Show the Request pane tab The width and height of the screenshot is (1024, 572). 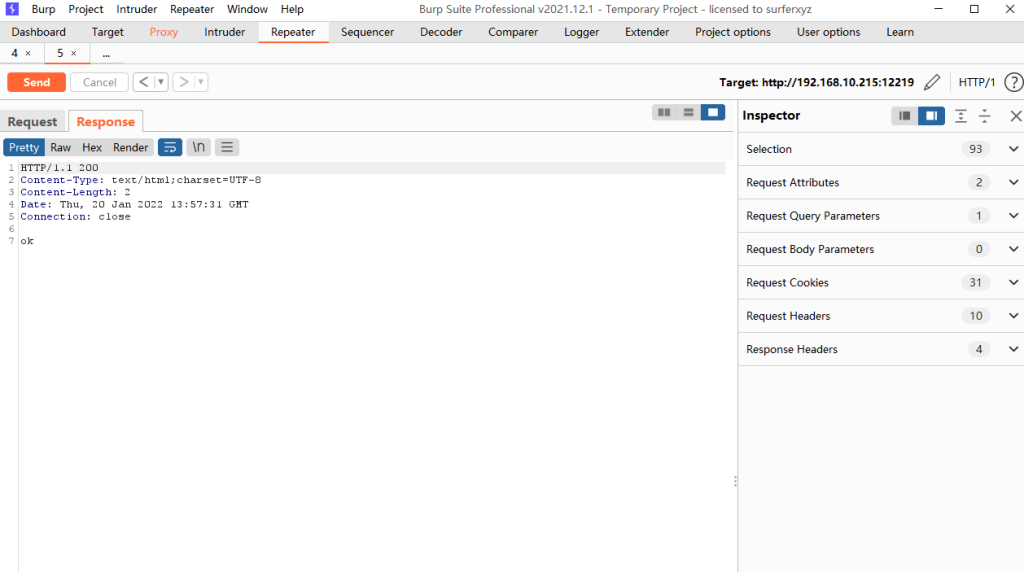click(x=32, y=121)
